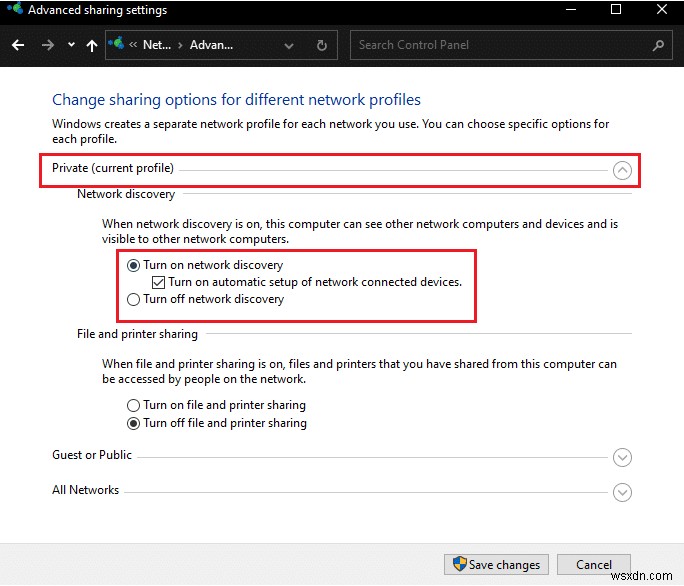Open the recent locations dropdown arrow
The width and height of the screenshot is (684, 586).
[x=71, y=45]
